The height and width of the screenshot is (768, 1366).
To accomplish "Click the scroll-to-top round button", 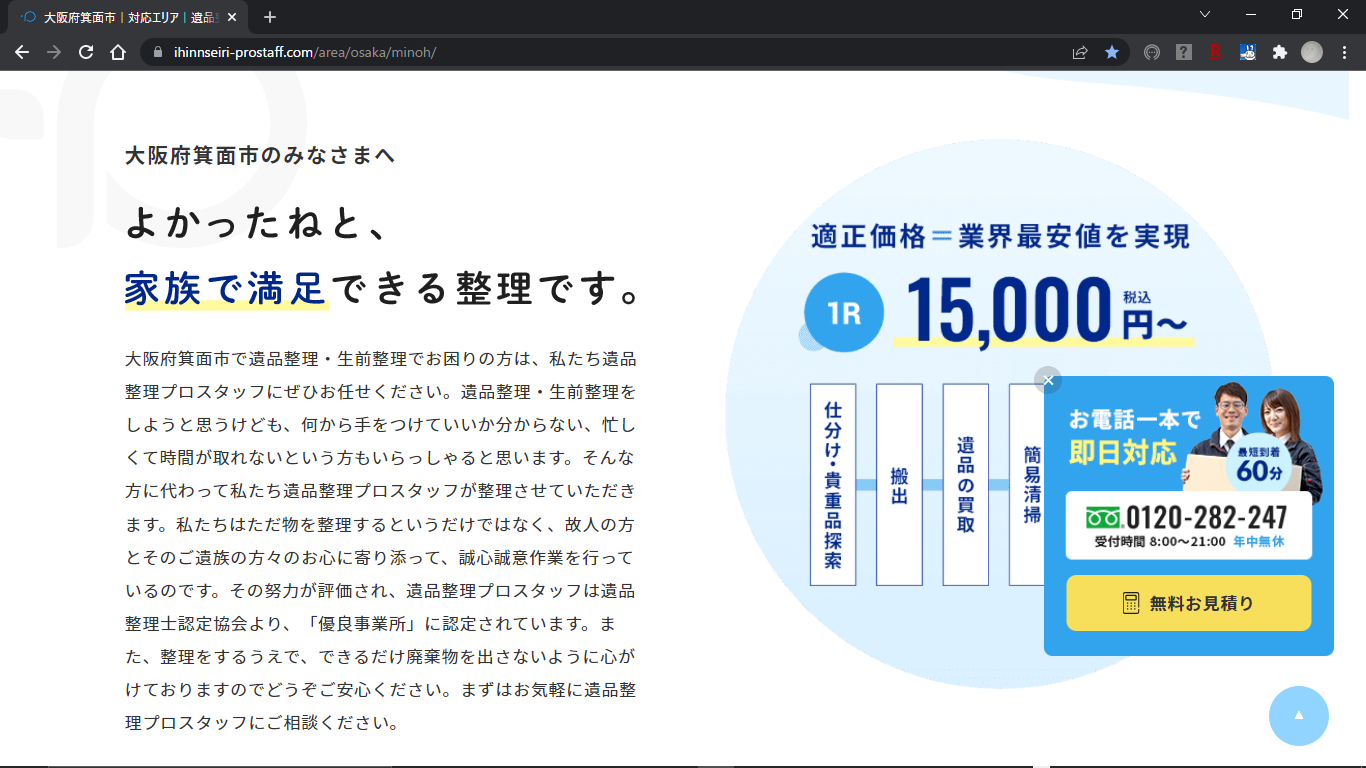I will click(1298, 715).
